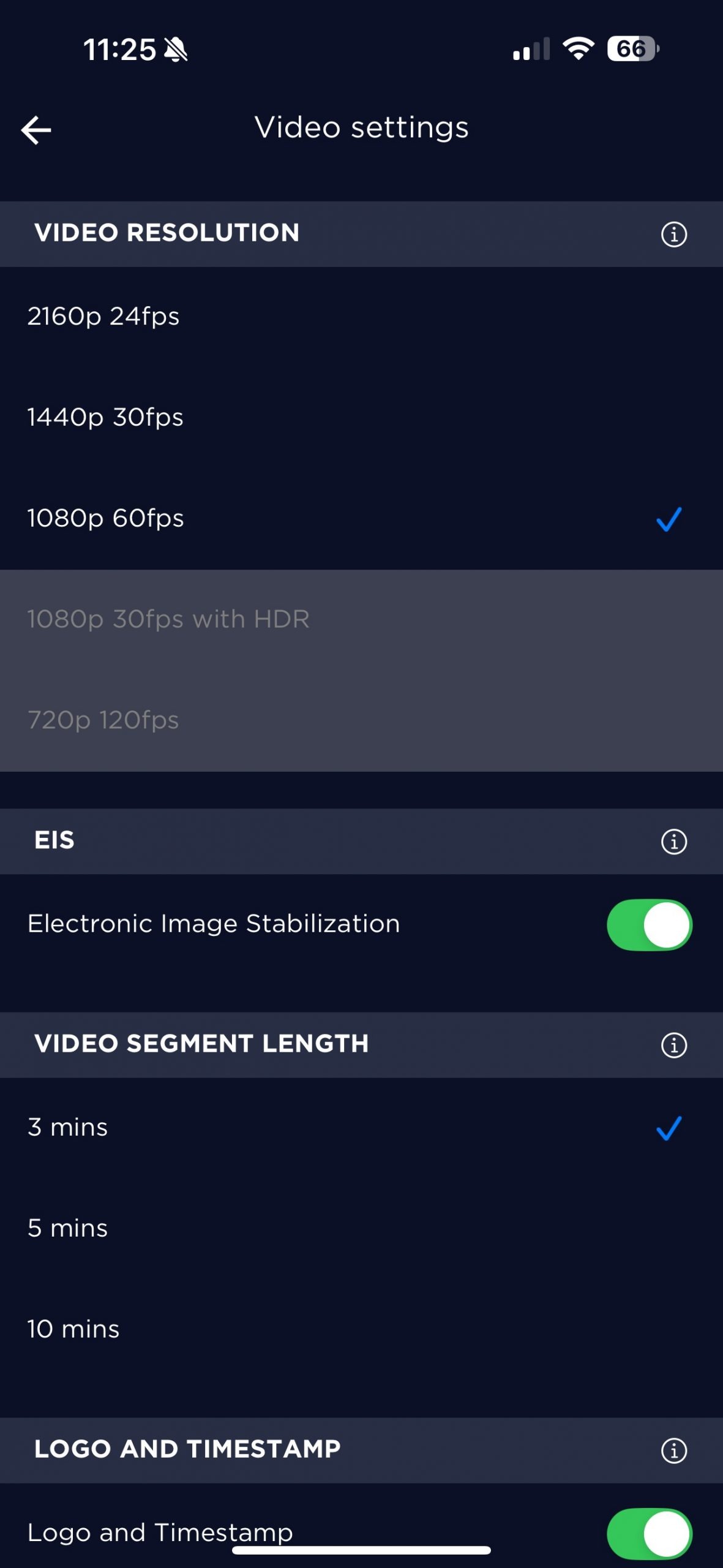Choose 720p 120fps resolution
Image resolution: width=723 pixels, height=1568 pixels.
361,720
